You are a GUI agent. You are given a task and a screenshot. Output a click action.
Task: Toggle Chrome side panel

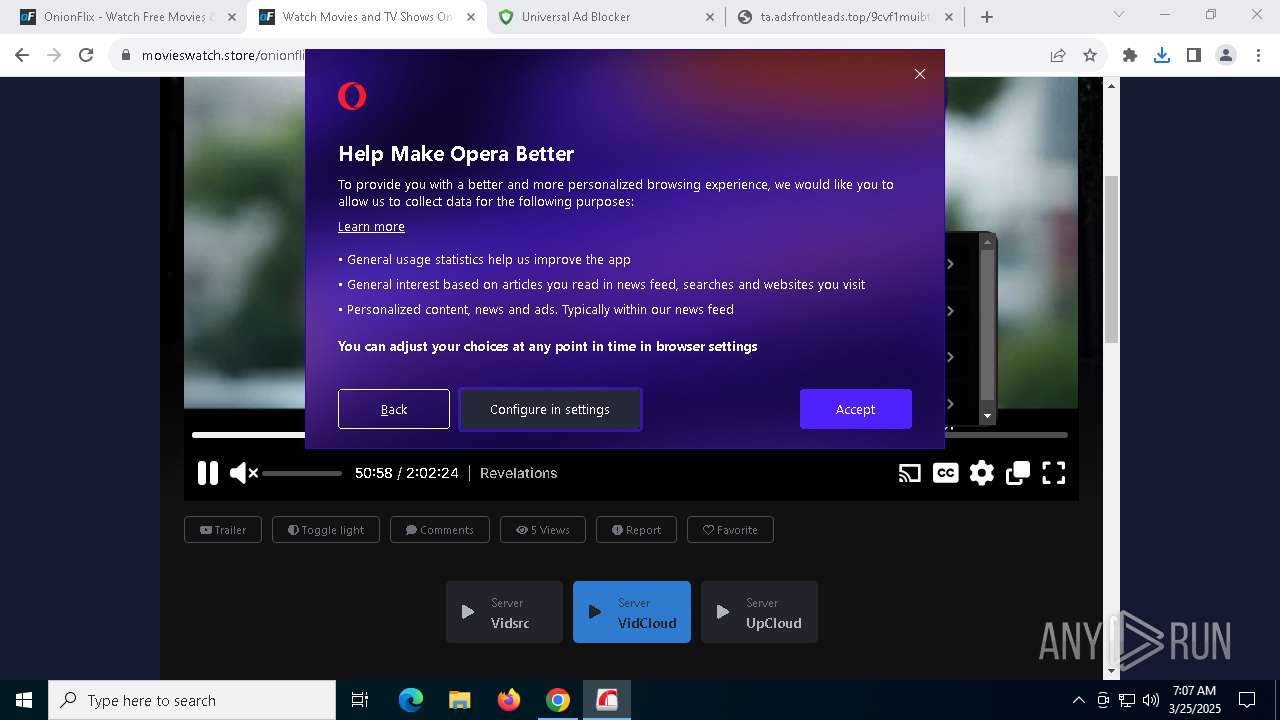point(1194,56)
